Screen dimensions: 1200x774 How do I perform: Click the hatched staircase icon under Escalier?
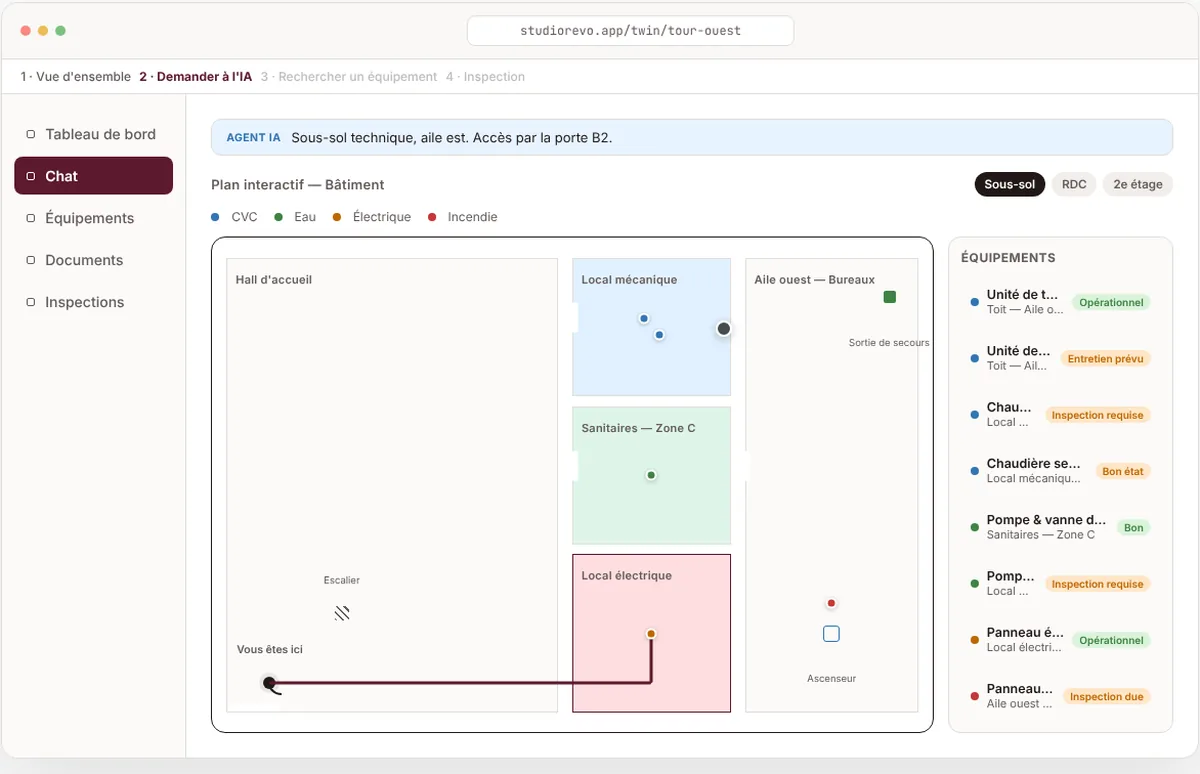(342, 613)
